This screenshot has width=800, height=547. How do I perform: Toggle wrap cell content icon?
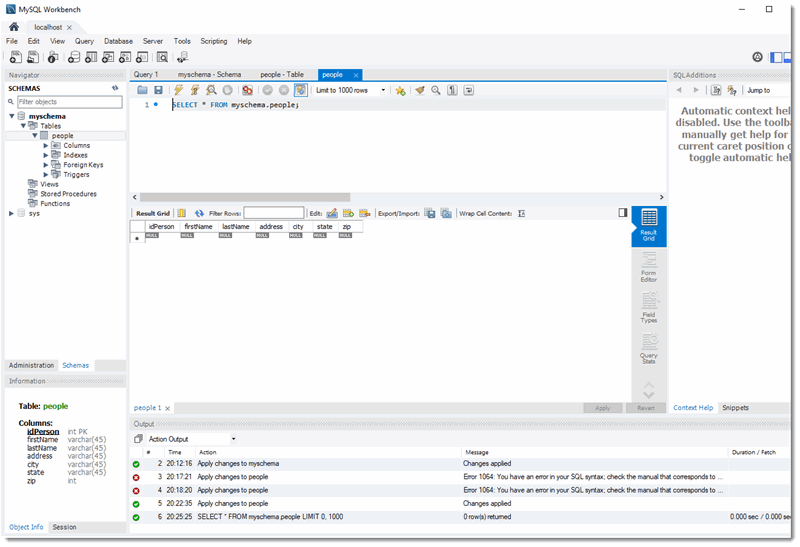(x=521, y=213)
